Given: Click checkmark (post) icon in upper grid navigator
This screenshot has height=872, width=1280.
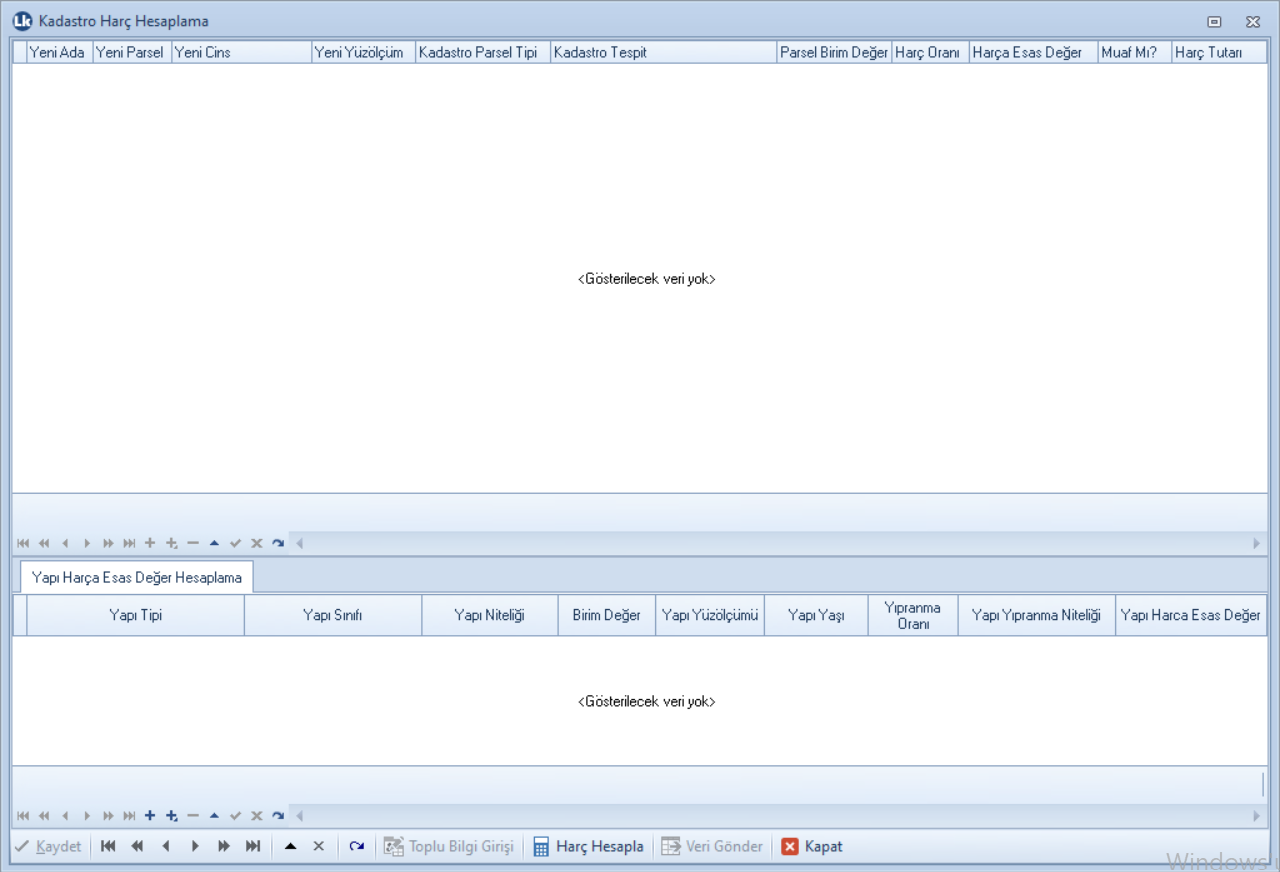Looking at the screenshot, I should 235,543.
